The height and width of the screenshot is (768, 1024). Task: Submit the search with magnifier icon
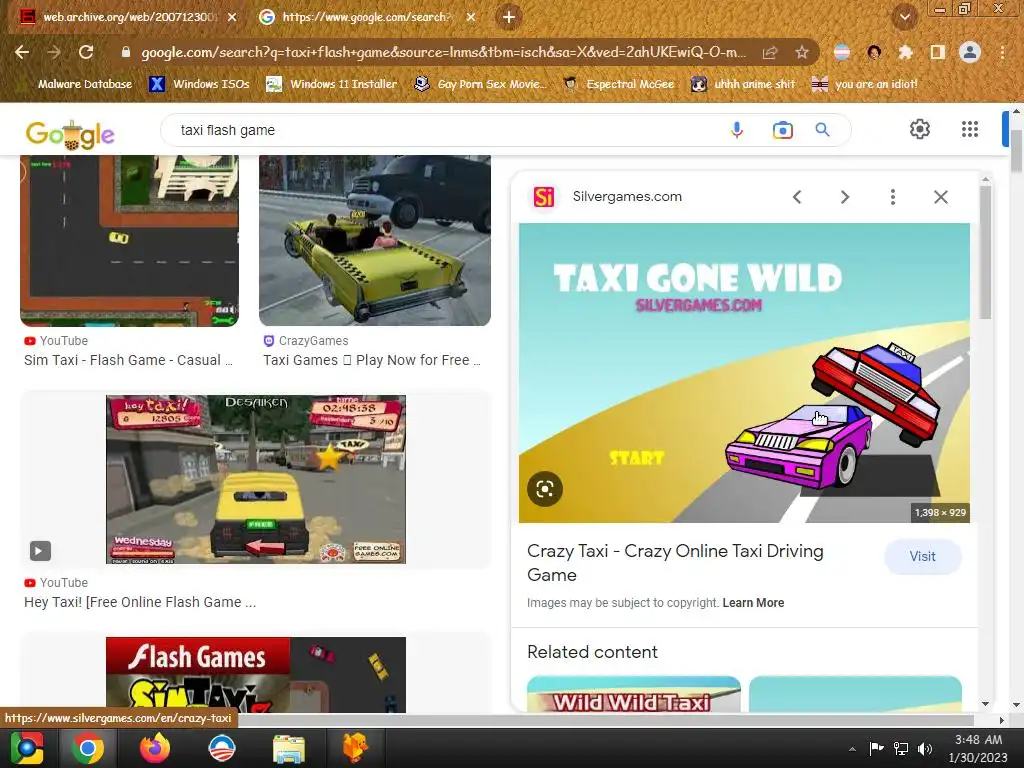[822, 130]
